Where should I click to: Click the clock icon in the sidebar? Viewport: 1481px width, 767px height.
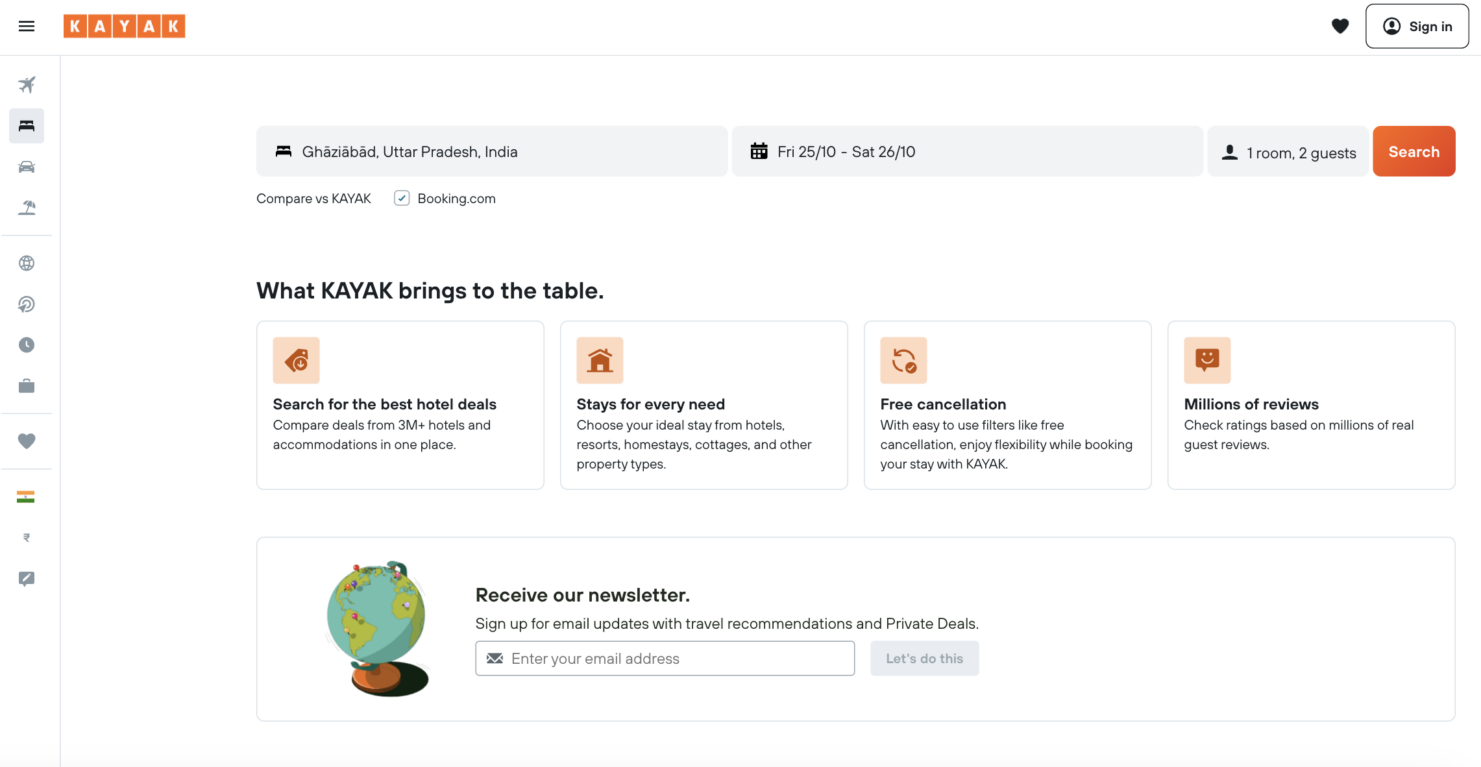click(x=27, y=344)
